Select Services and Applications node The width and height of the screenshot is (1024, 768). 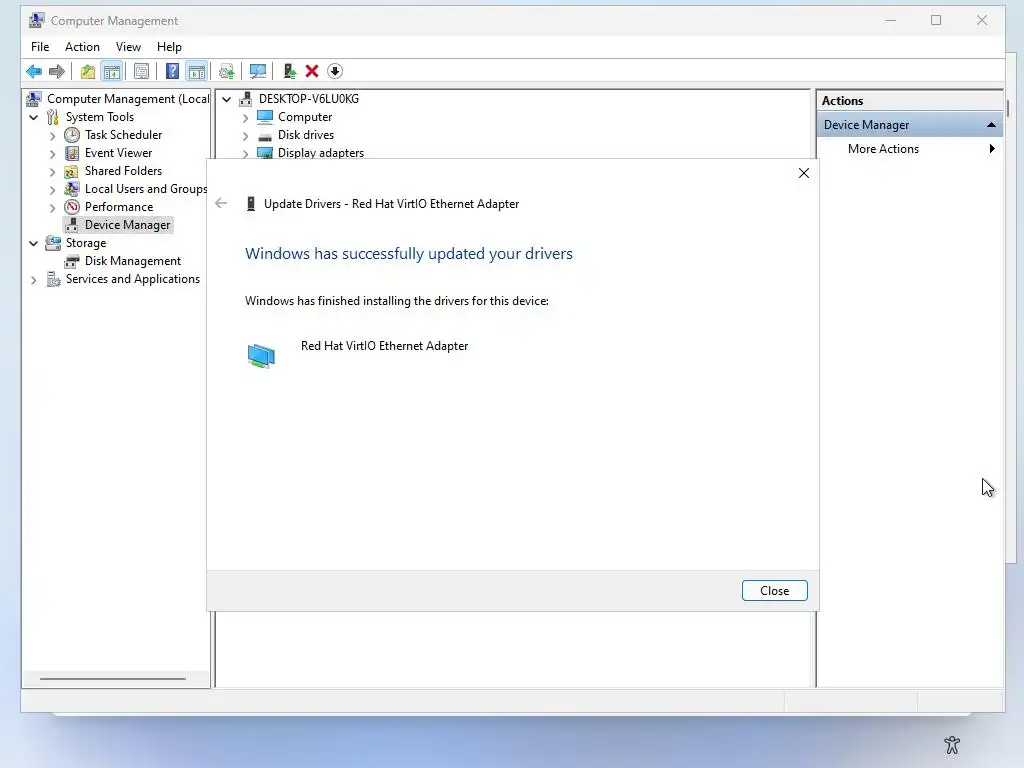coord(133,279)
